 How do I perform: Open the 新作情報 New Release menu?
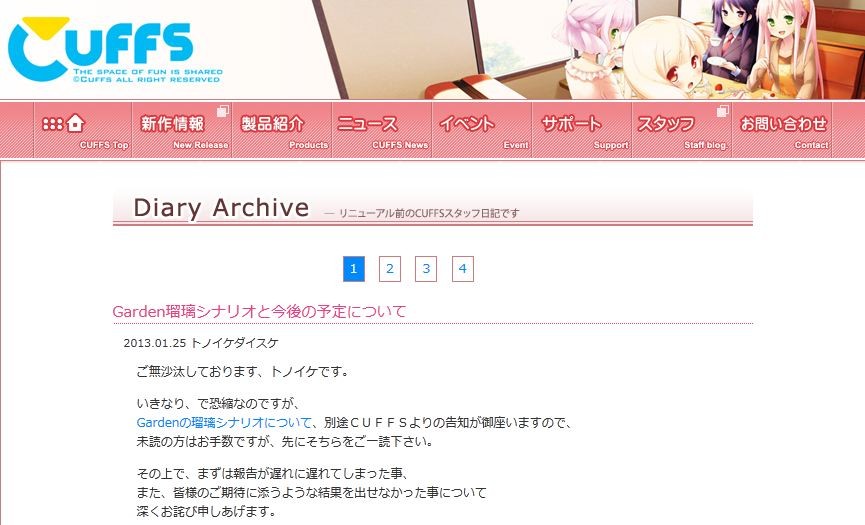pyautogui.click(x=183, y=131)
